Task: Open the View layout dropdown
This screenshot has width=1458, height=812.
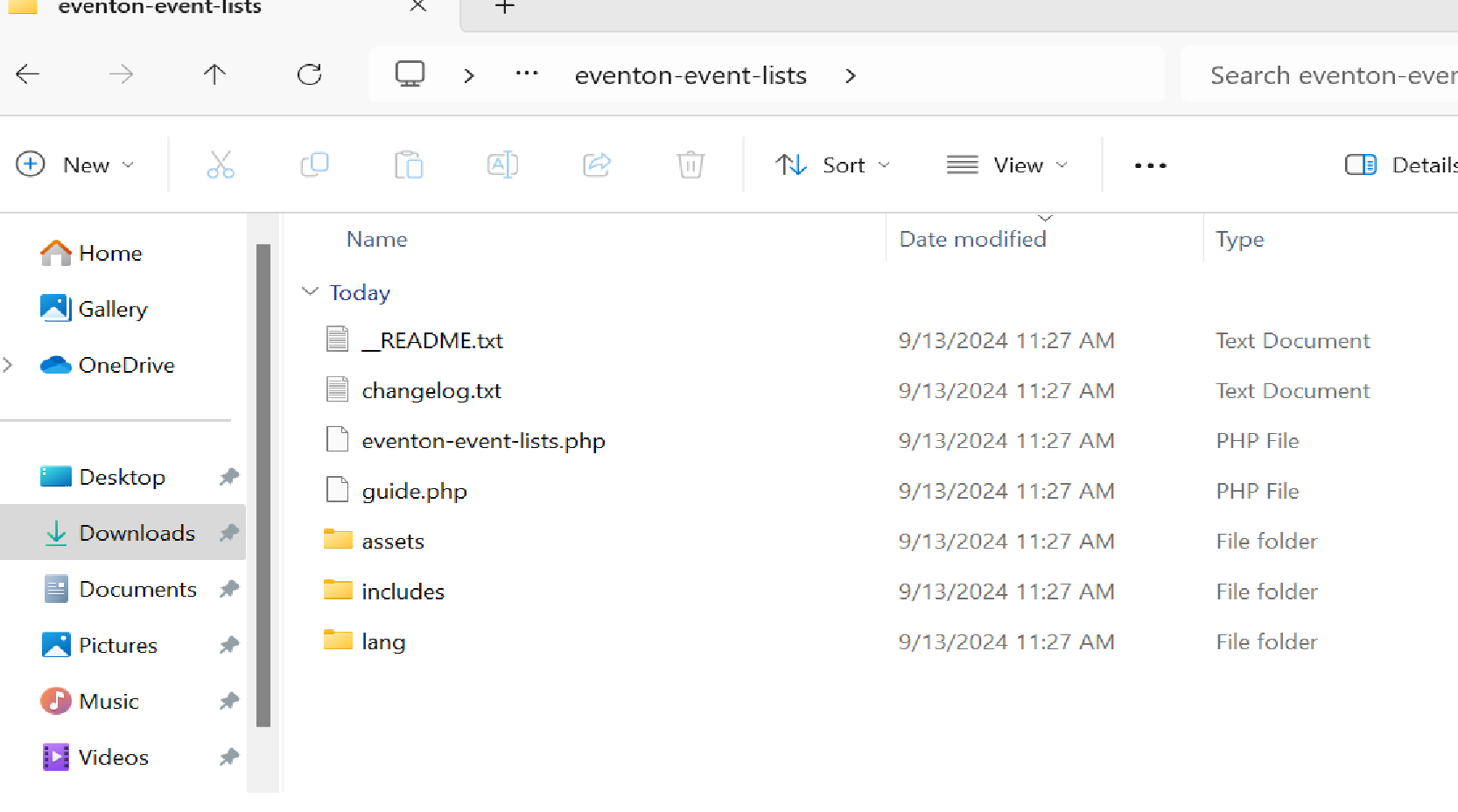Action: point(1007,164)
